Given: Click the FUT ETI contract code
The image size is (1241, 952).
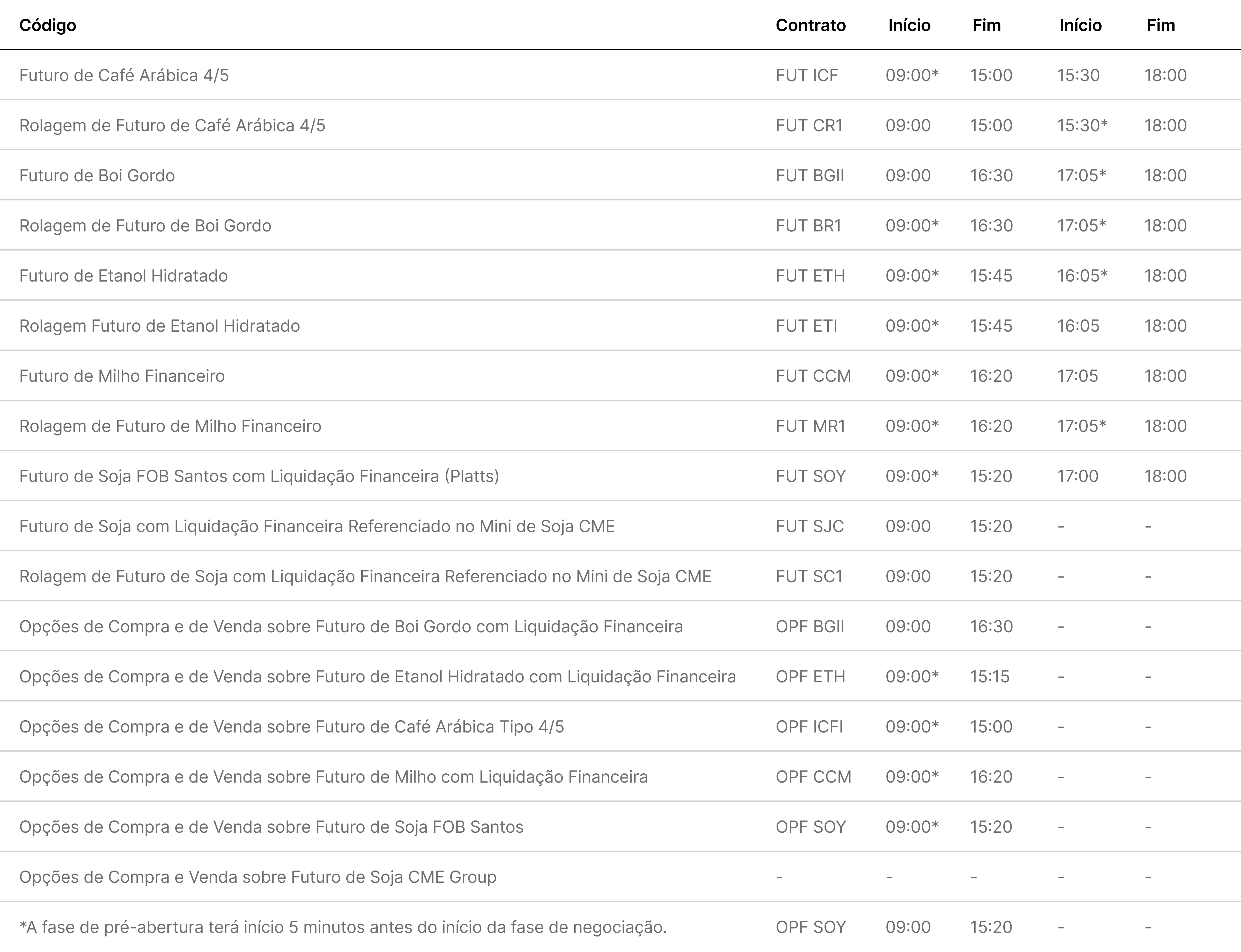Looking at the screenshot, I should pyautogui.click(x=806, y=326).
